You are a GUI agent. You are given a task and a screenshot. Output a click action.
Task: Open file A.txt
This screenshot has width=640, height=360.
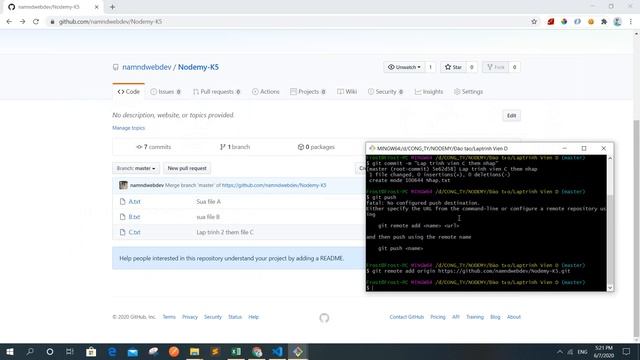point(135,202)
